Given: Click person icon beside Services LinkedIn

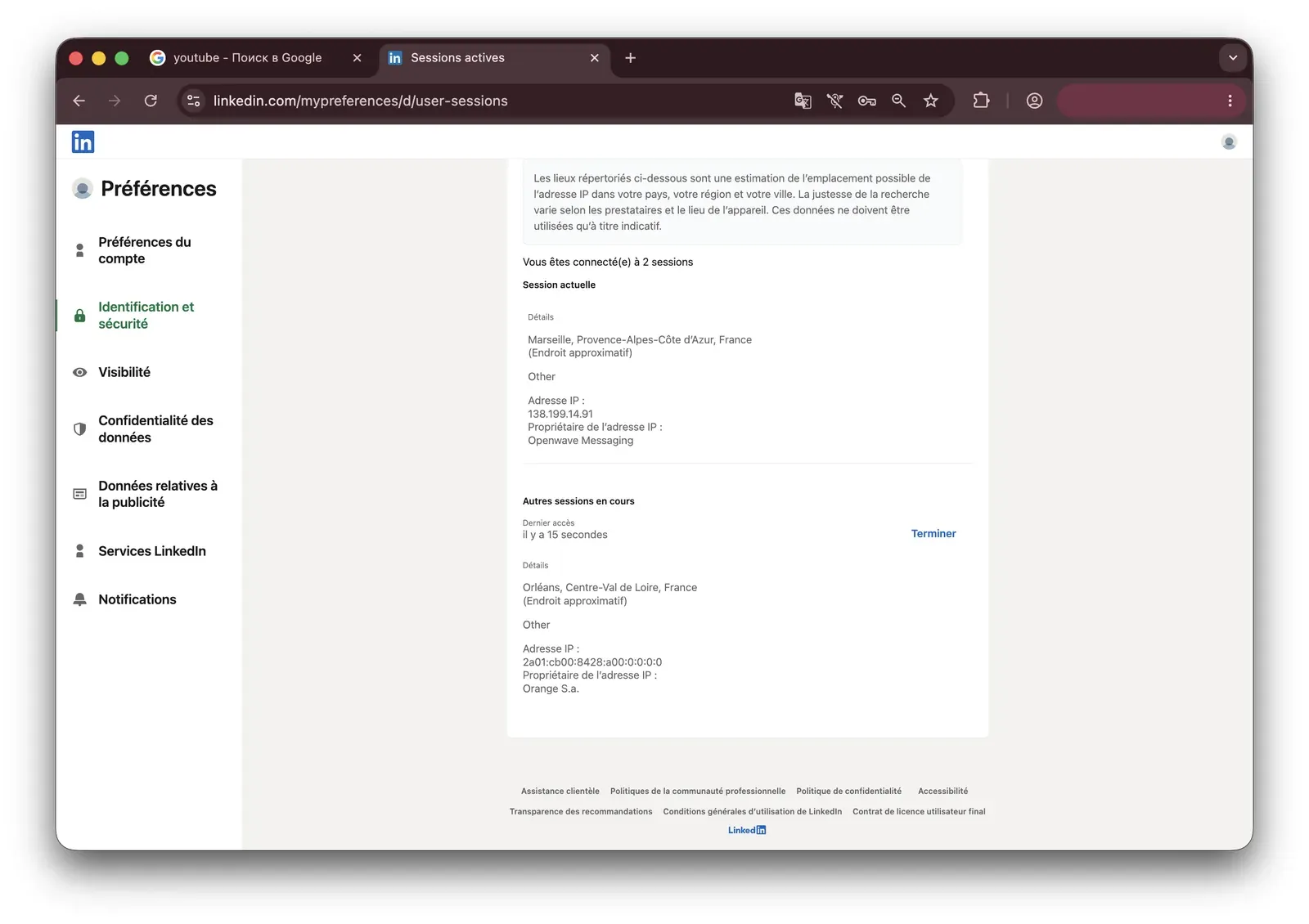Looking at the screenshot, I should 79,551.
